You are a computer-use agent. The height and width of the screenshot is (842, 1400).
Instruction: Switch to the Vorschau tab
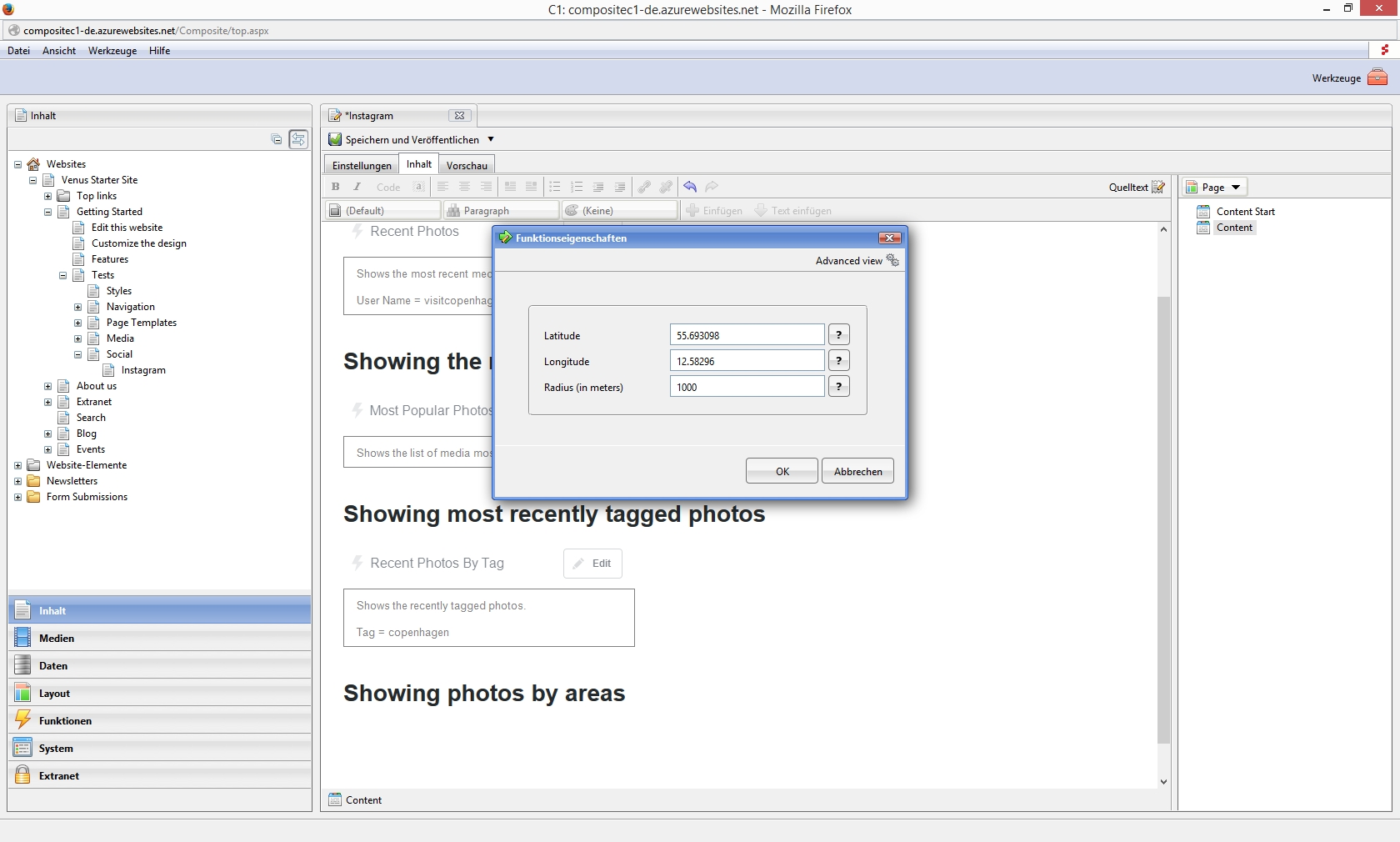(x=467, y=165)
